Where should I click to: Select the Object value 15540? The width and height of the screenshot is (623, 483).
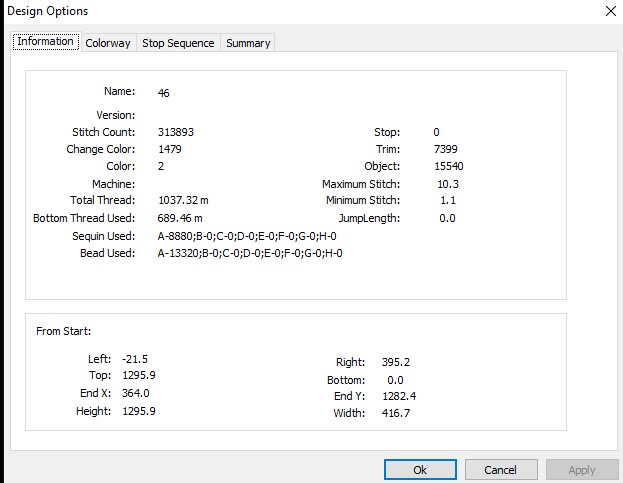(x=449, y=166)
